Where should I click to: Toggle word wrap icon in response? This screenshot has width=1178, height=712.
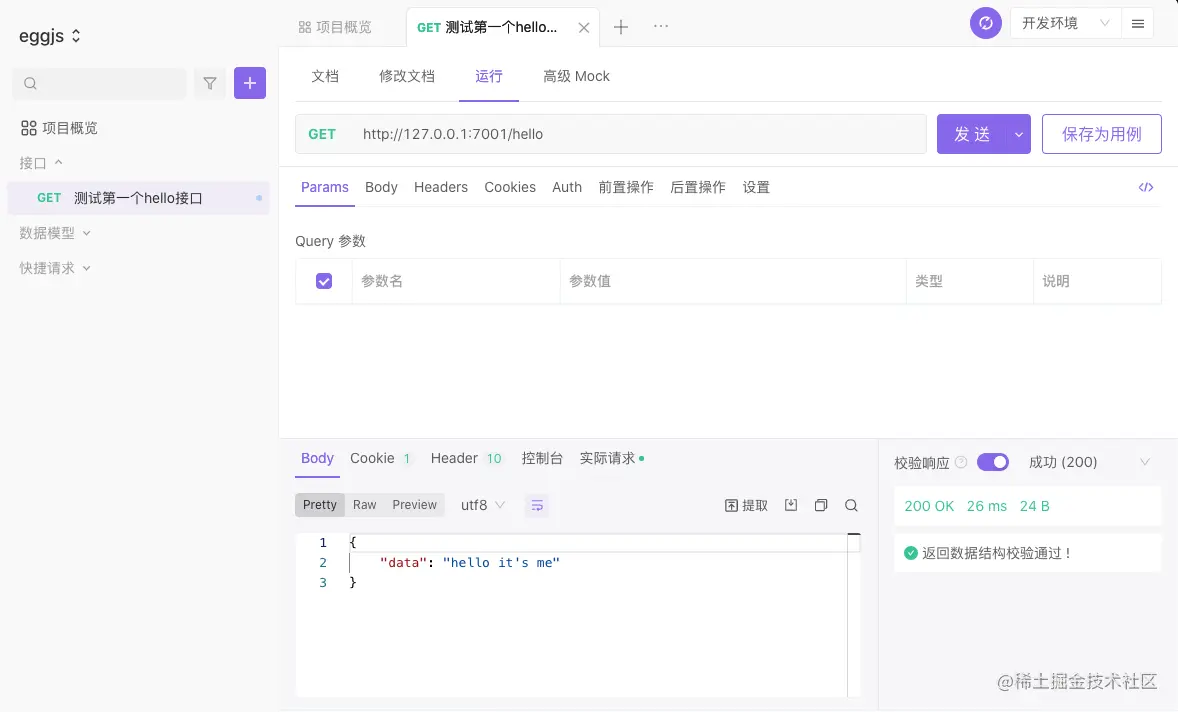[537, 505]
